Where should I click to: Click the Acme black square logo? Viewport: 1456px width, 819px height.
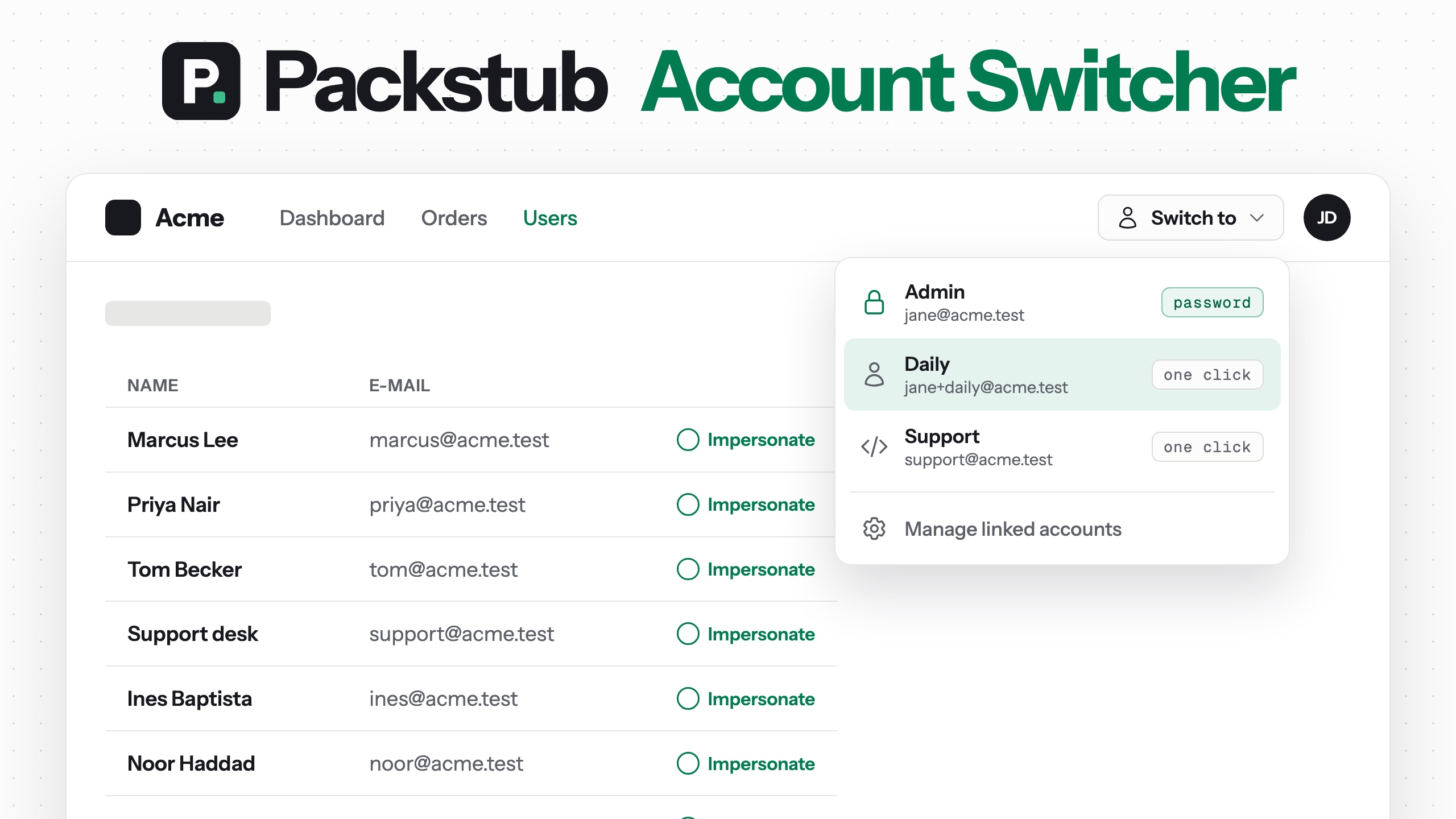coord(123,217)
